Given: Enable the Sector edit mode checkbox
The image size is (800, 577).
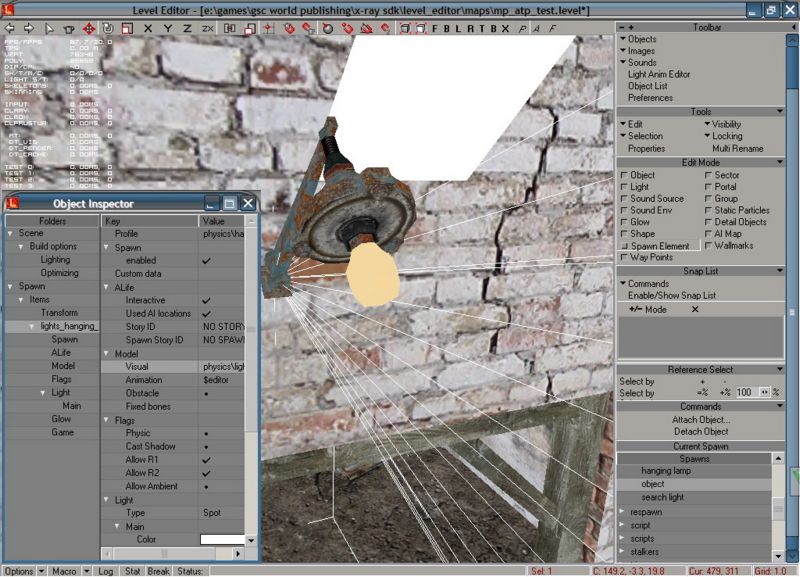Looking at the screenshot, I should tap(708, 175).
